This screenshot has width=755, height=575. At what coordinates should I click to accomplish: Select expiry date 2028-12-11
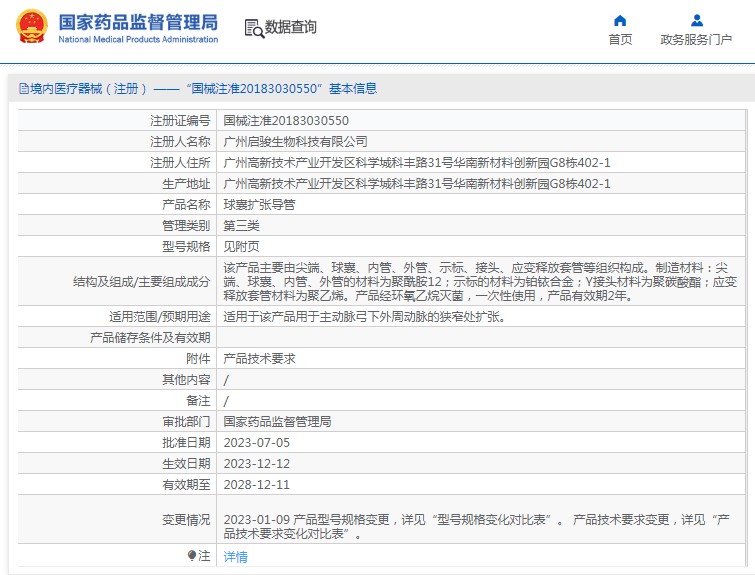click(257, 484)
